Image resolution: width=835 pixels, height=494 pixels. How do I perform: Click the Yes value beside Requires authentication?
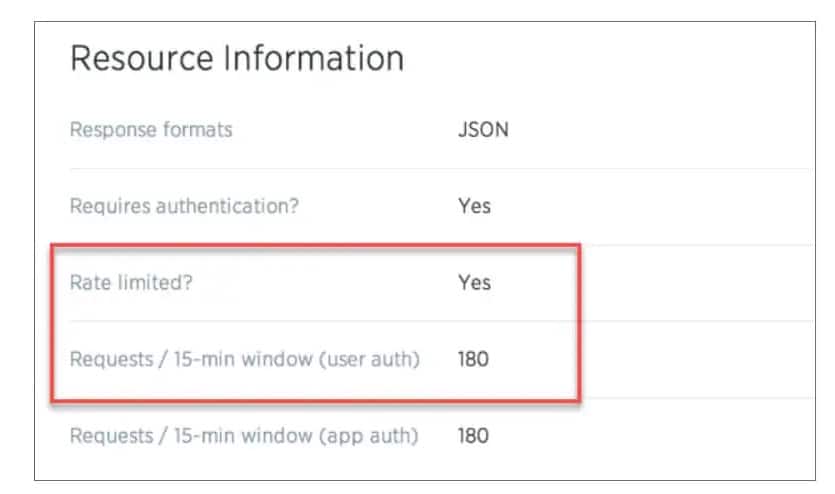coord(474,206)
